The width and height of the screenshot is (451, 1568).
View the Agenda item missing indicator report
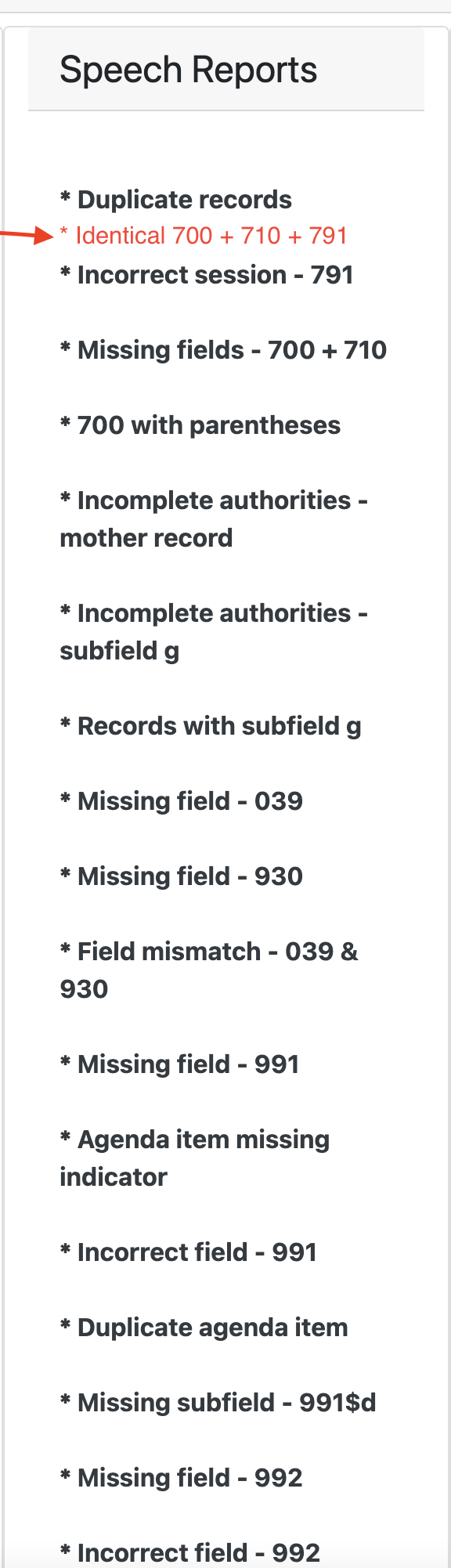point(195,1158)
